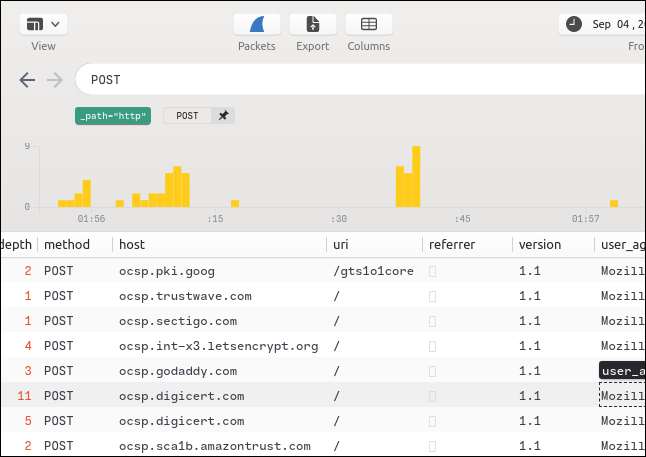Viewport: 646px width, 457px height.
Task: Click the host column header
Action: coord(132,244)
